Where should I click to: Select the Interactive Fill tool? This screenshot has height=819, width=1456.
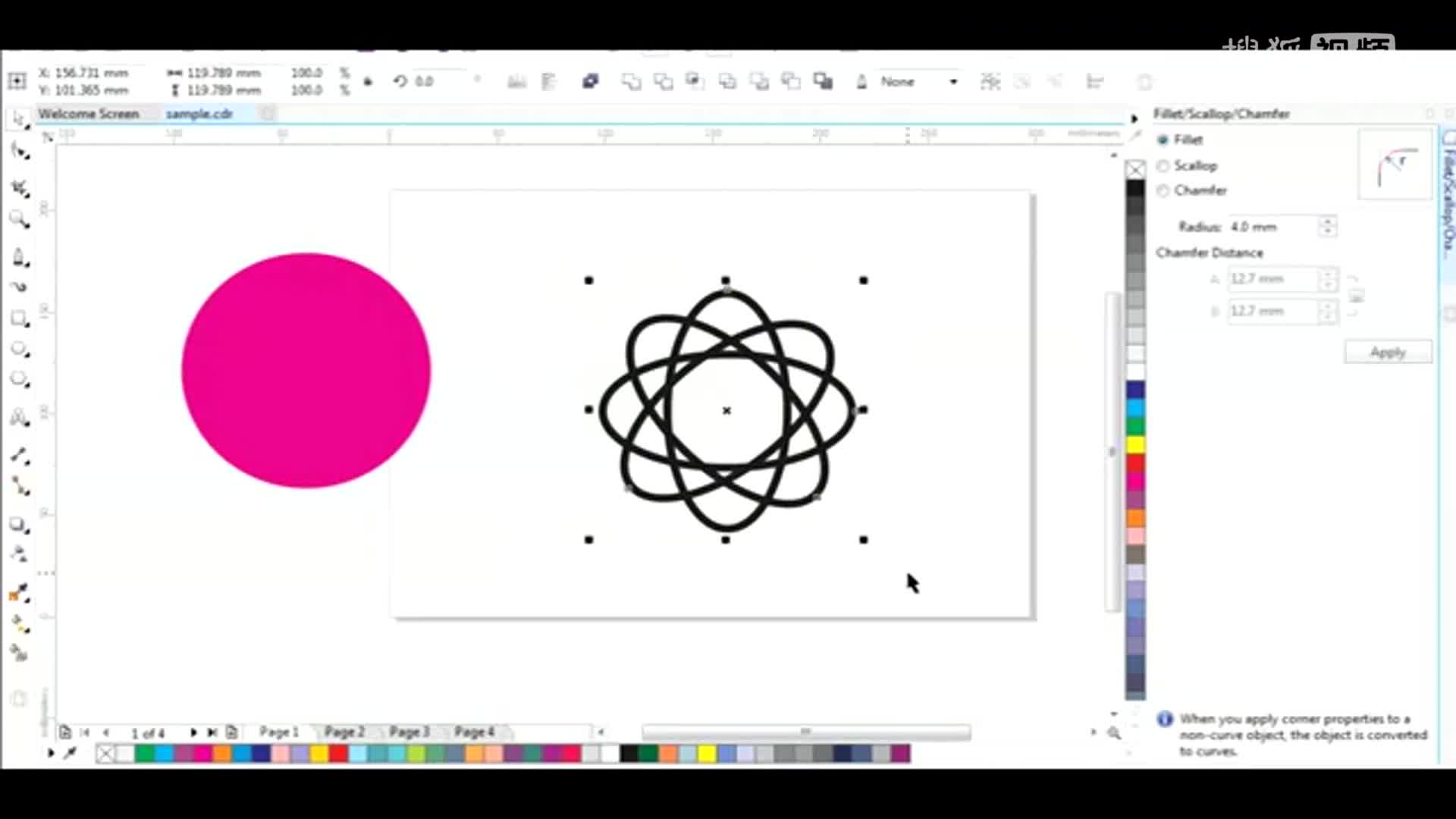20,623
